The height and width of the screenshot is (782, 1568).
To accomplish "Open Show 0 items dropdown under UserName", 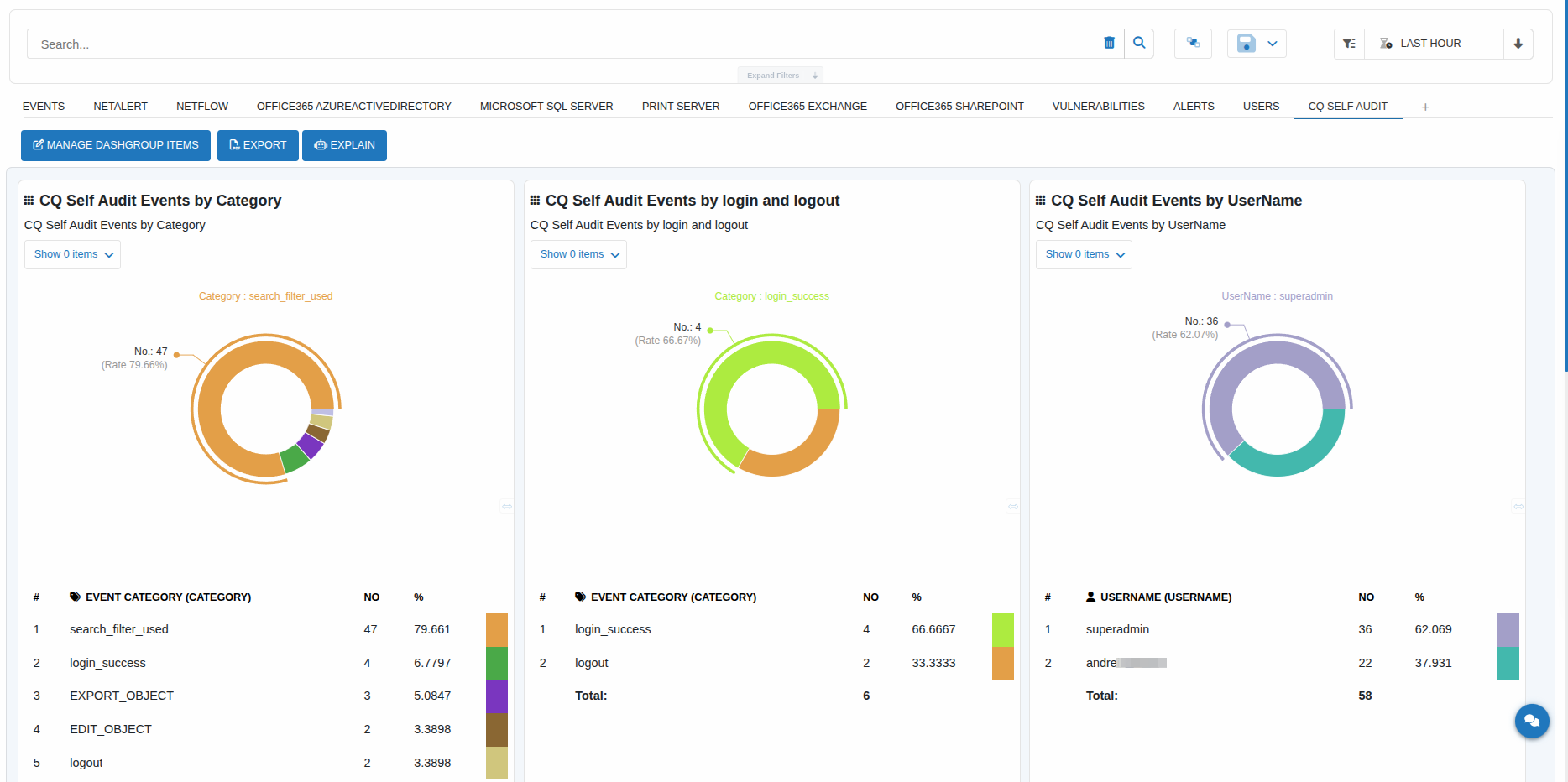I will pyautogui.click(x=1084, y=254).
